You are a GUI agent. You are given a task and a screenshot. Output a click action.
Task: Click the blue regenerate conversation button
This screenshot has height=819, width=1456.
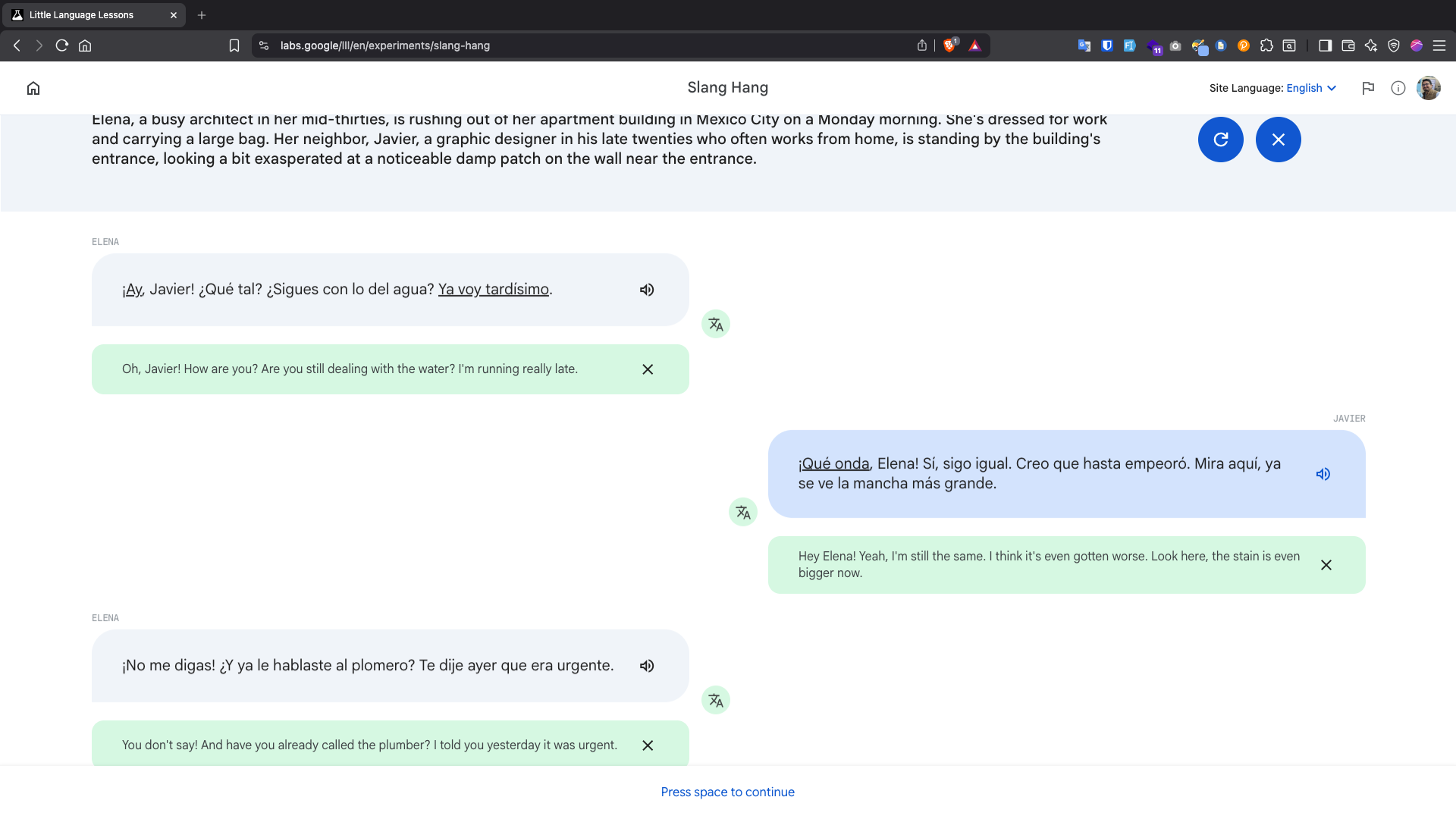pos(1221,140)
